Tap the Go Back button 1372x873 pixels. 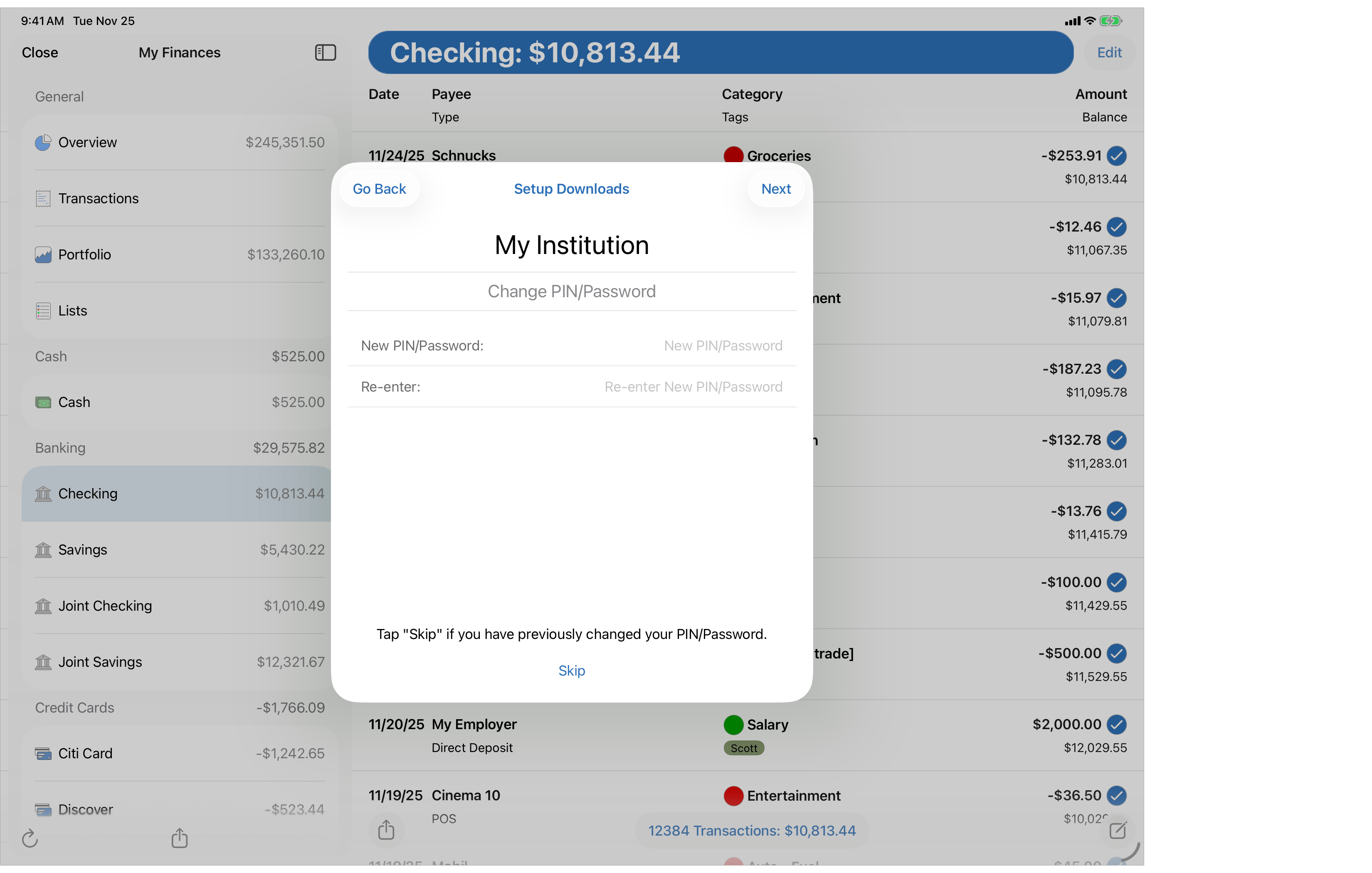[x=379, y=189]
